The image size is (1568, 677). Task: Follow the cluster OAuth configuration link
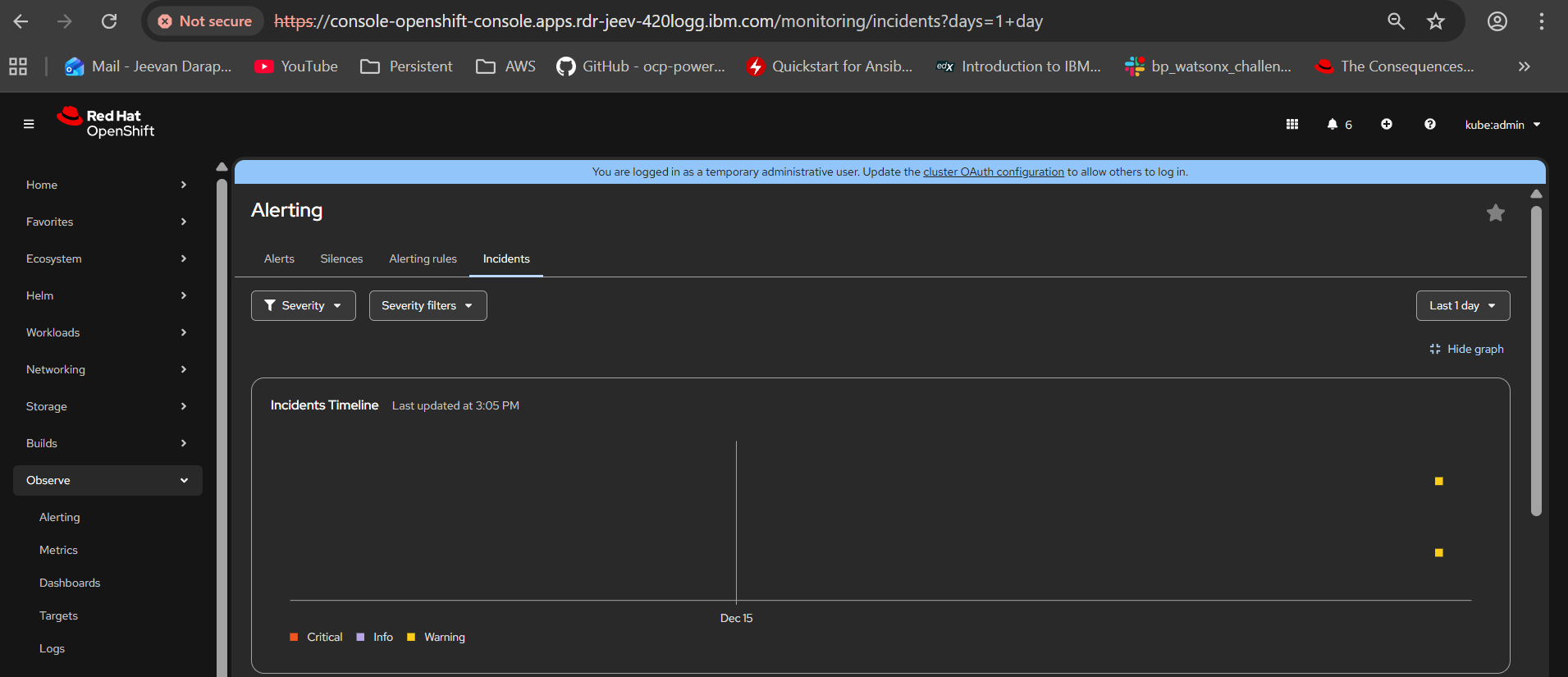point(994,172)
